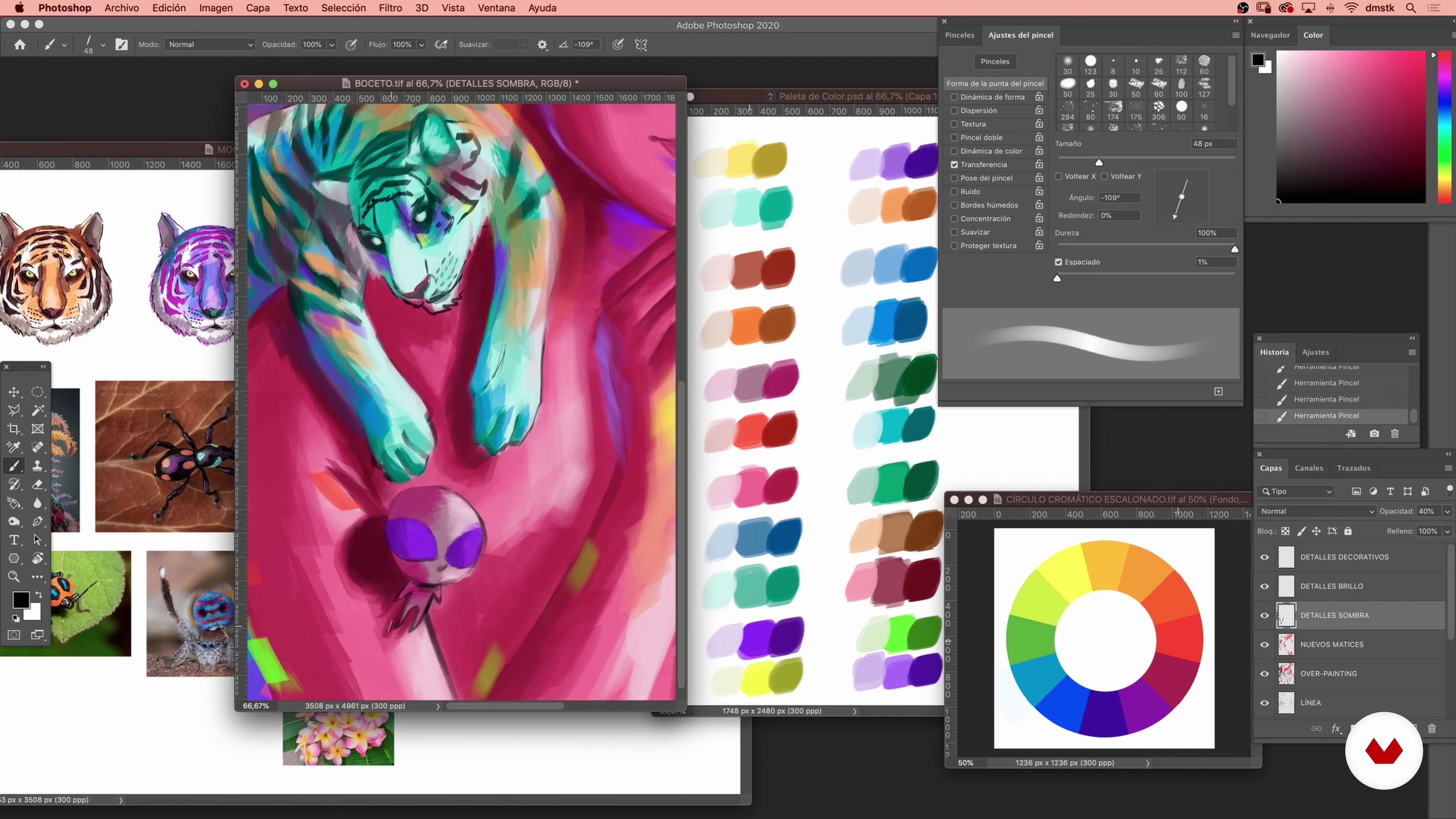This screenshot has width=1456, height=819.
Task: Switch to Pinceles tab
Action: [x=959, y=35]
